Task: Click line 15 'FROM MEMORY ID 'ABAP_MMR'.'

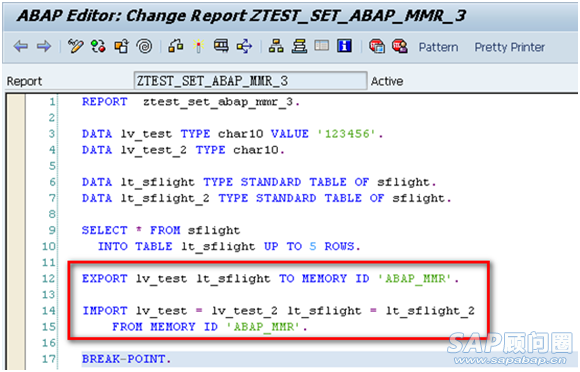Action: pos(210,327)
